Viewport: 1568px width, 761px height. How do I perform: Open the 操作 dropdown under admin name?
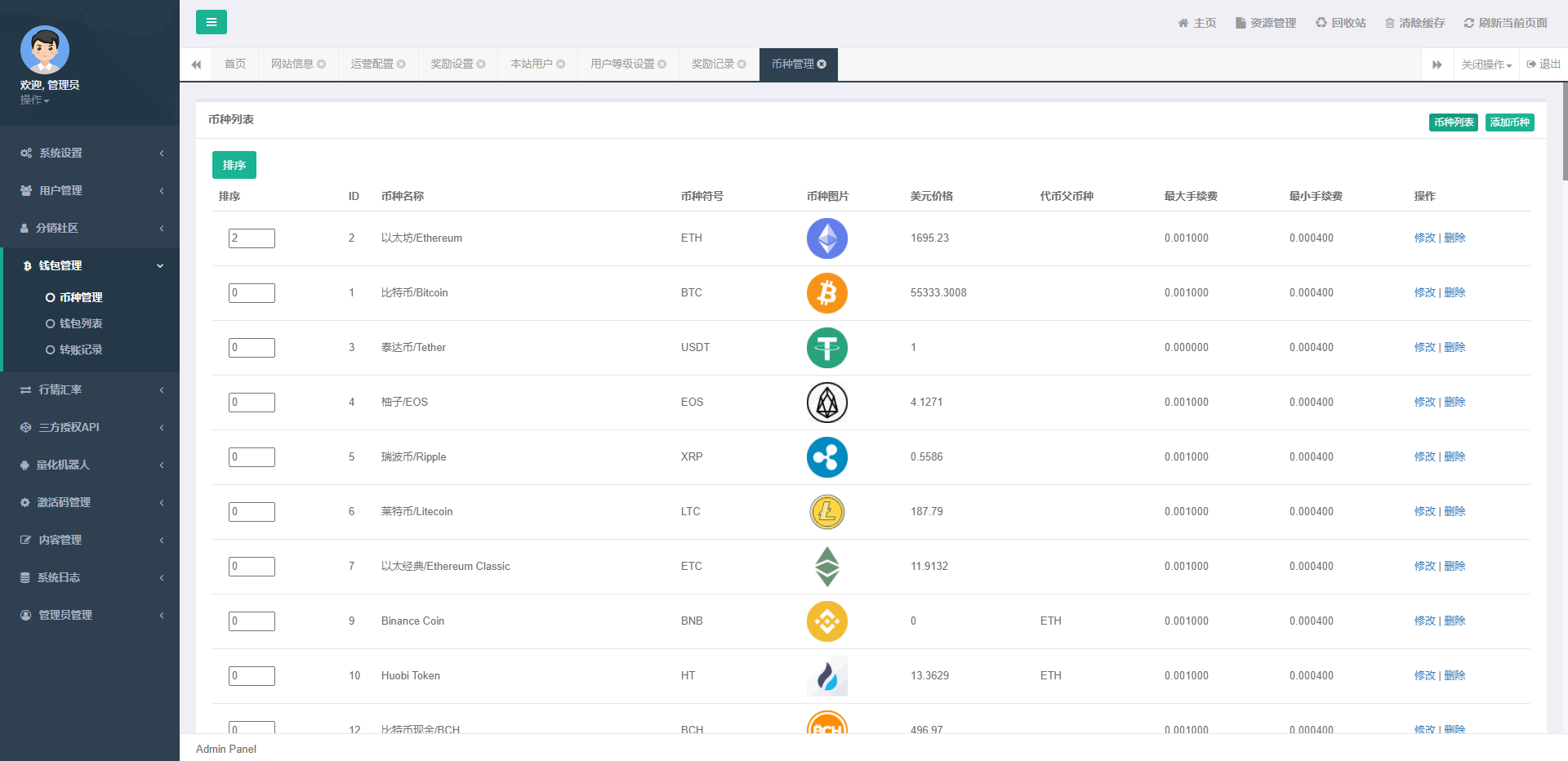pyautogui.click(x=35, y=100)
